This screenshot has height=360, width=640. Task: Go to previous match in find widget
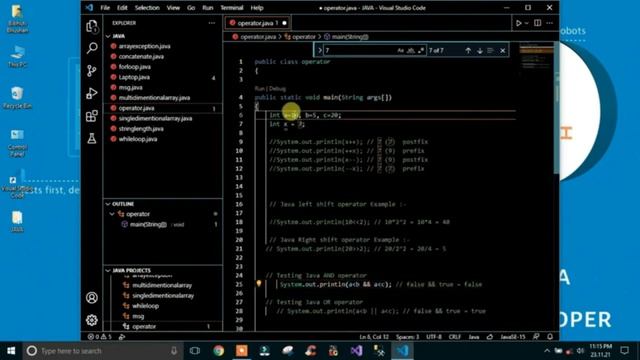pos(468,51)
